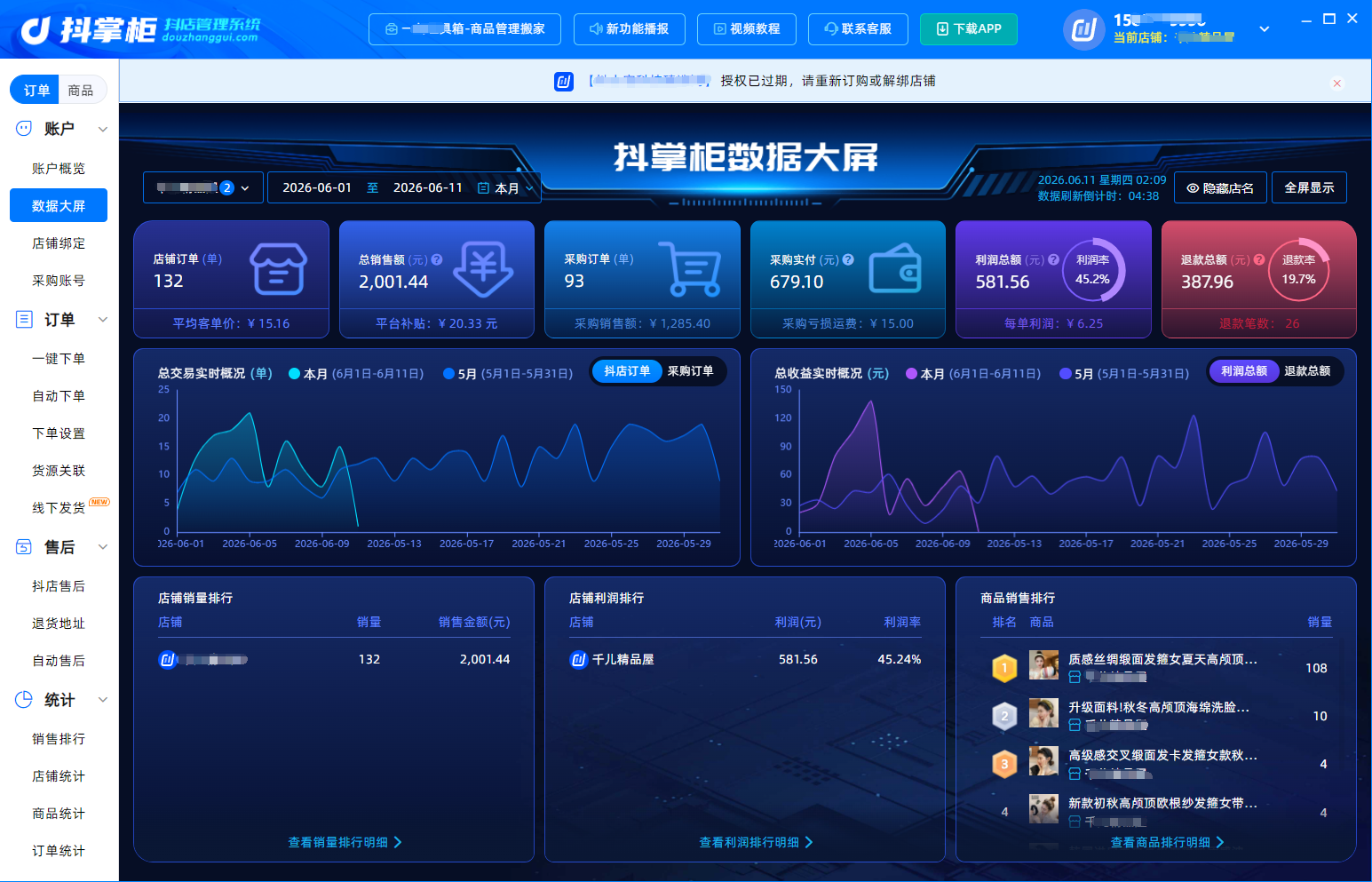
Task: Click the end date 2026-06-11 field
Action: 428,188
